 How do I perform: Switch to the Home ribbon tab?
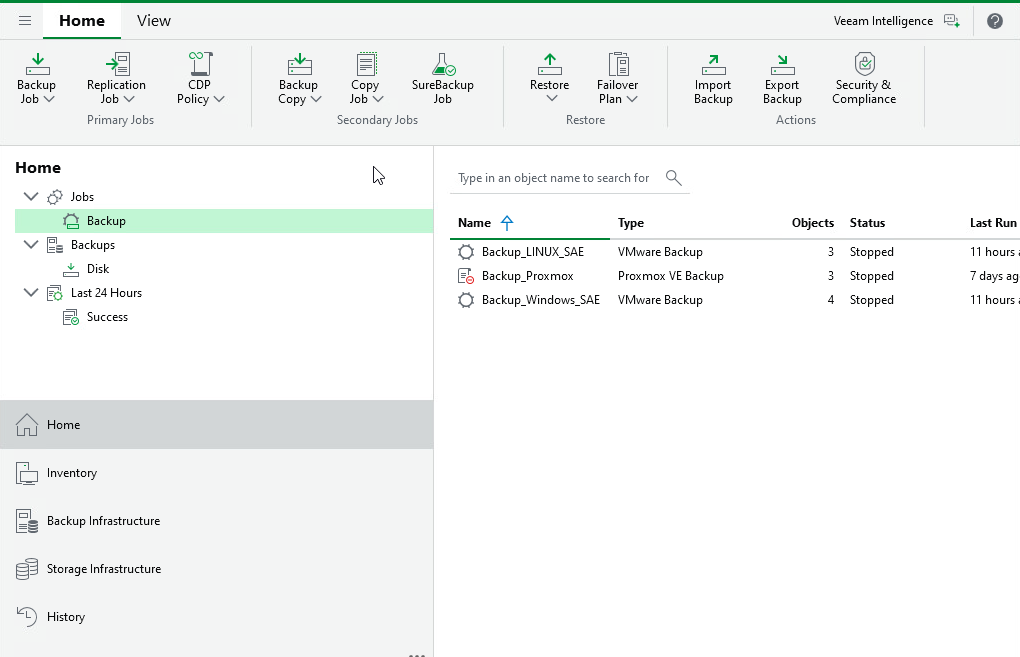coord(82,21)
